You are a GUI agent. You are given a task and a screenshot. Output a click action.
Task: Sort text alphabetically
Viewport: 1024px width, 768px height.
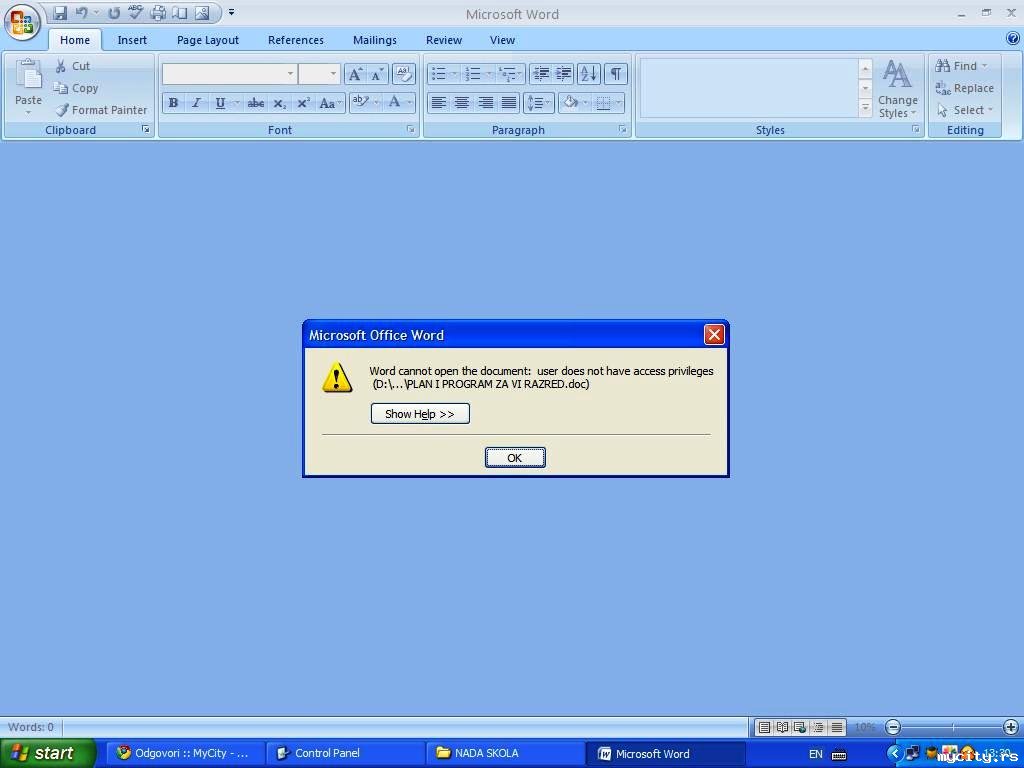coord(588,74)
